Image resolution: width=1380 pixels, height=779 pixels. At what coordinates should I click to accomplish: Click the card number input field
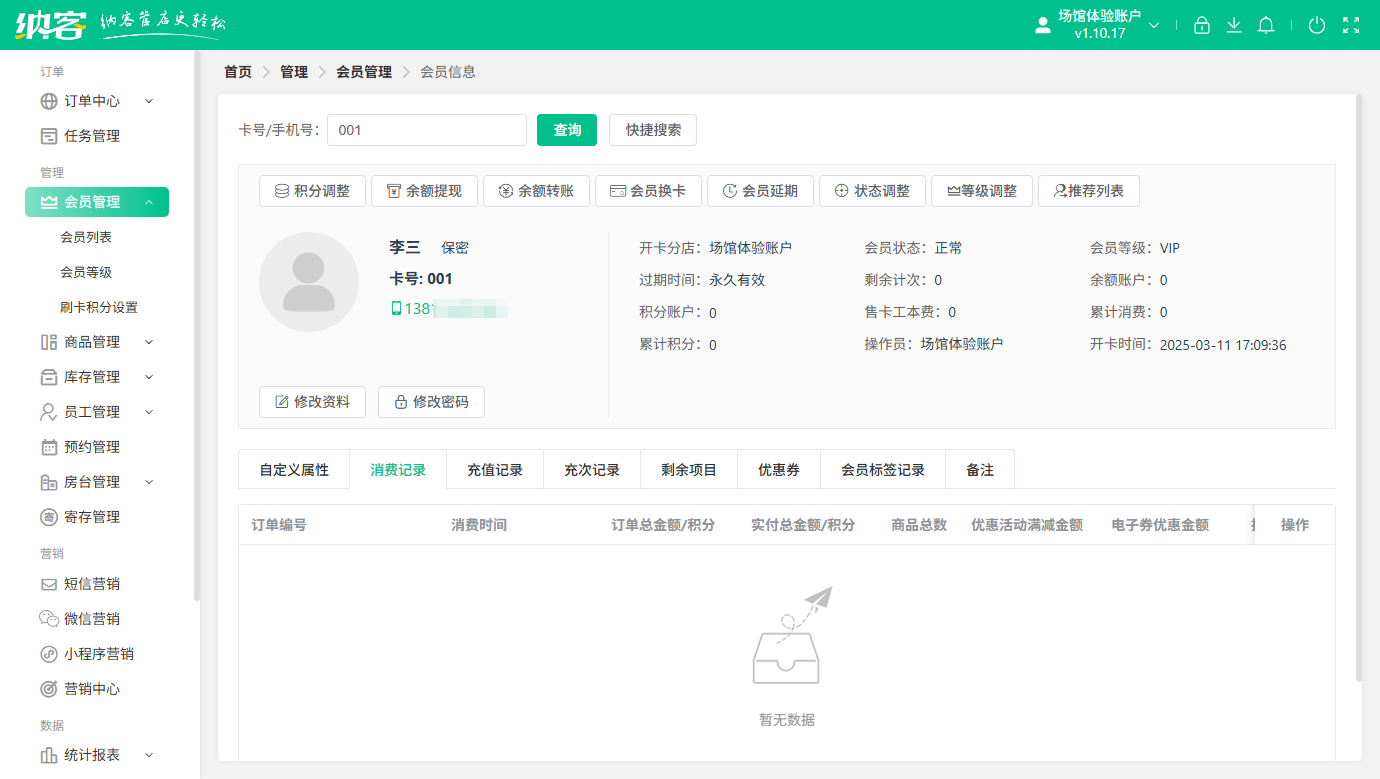coord(427,129)
